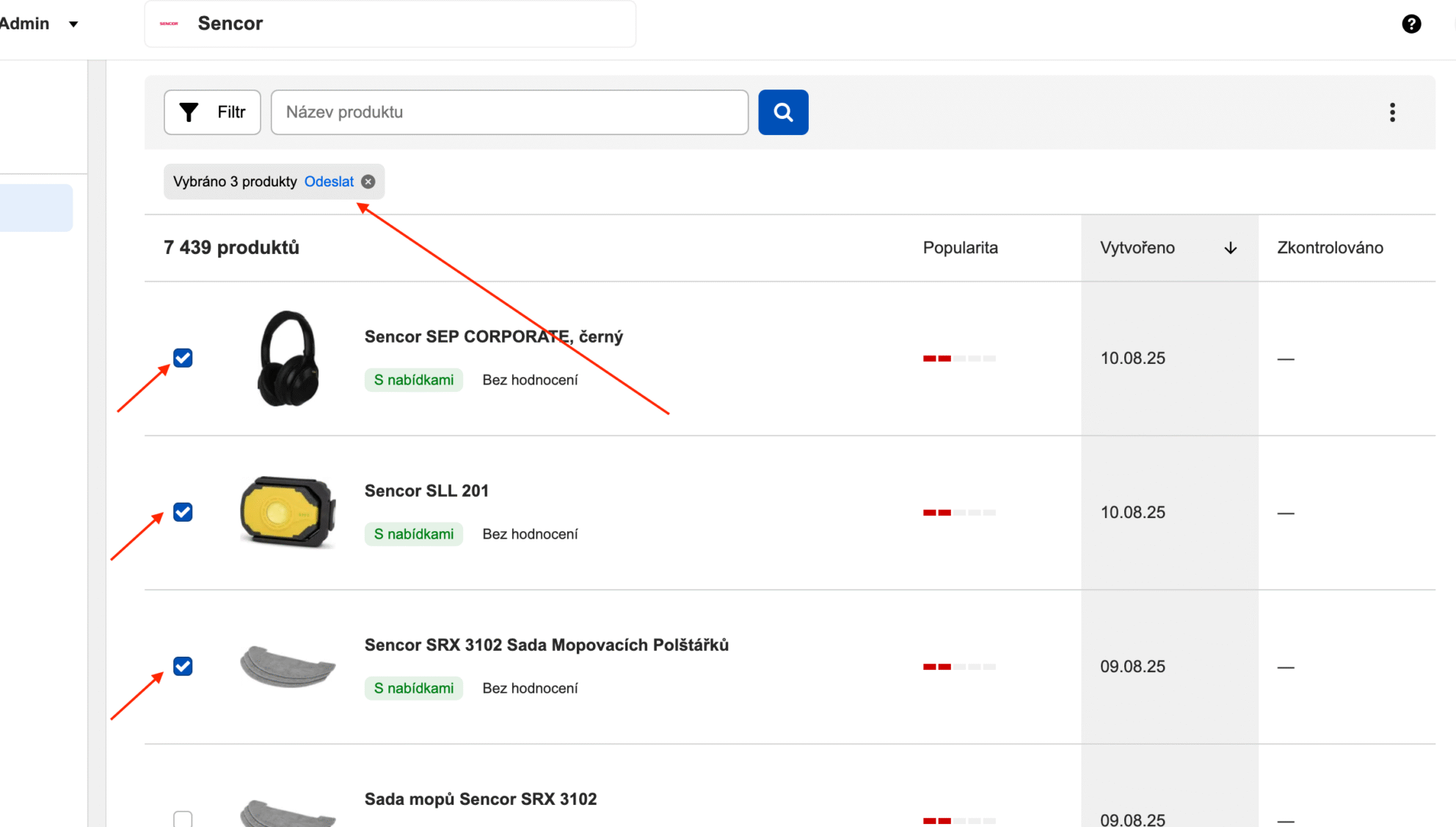The width and height of the screenshot is (1456, 827).
Task: Uncheck the Sencor SLL 201 checkbox
Action: [183, 512]
